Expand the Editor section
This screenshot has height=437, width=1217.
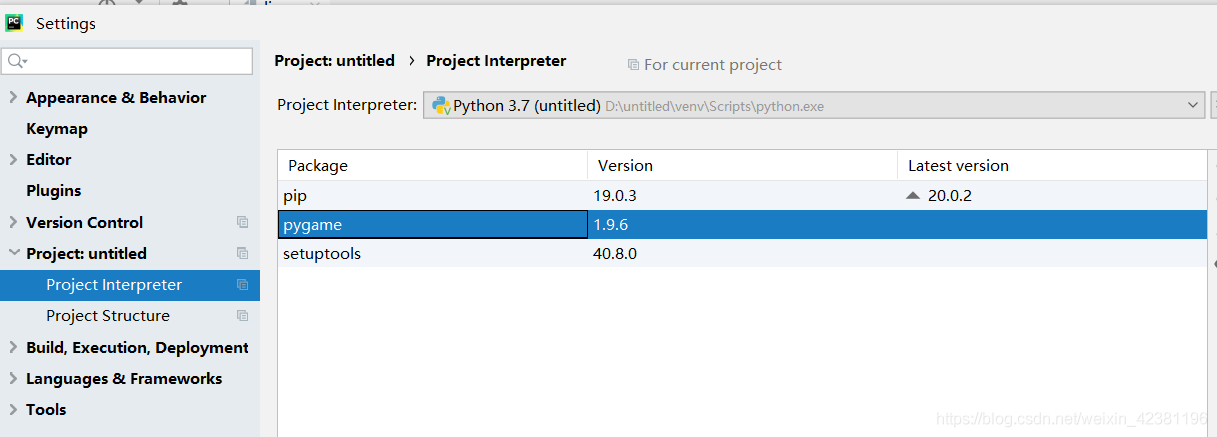[13, 159]
